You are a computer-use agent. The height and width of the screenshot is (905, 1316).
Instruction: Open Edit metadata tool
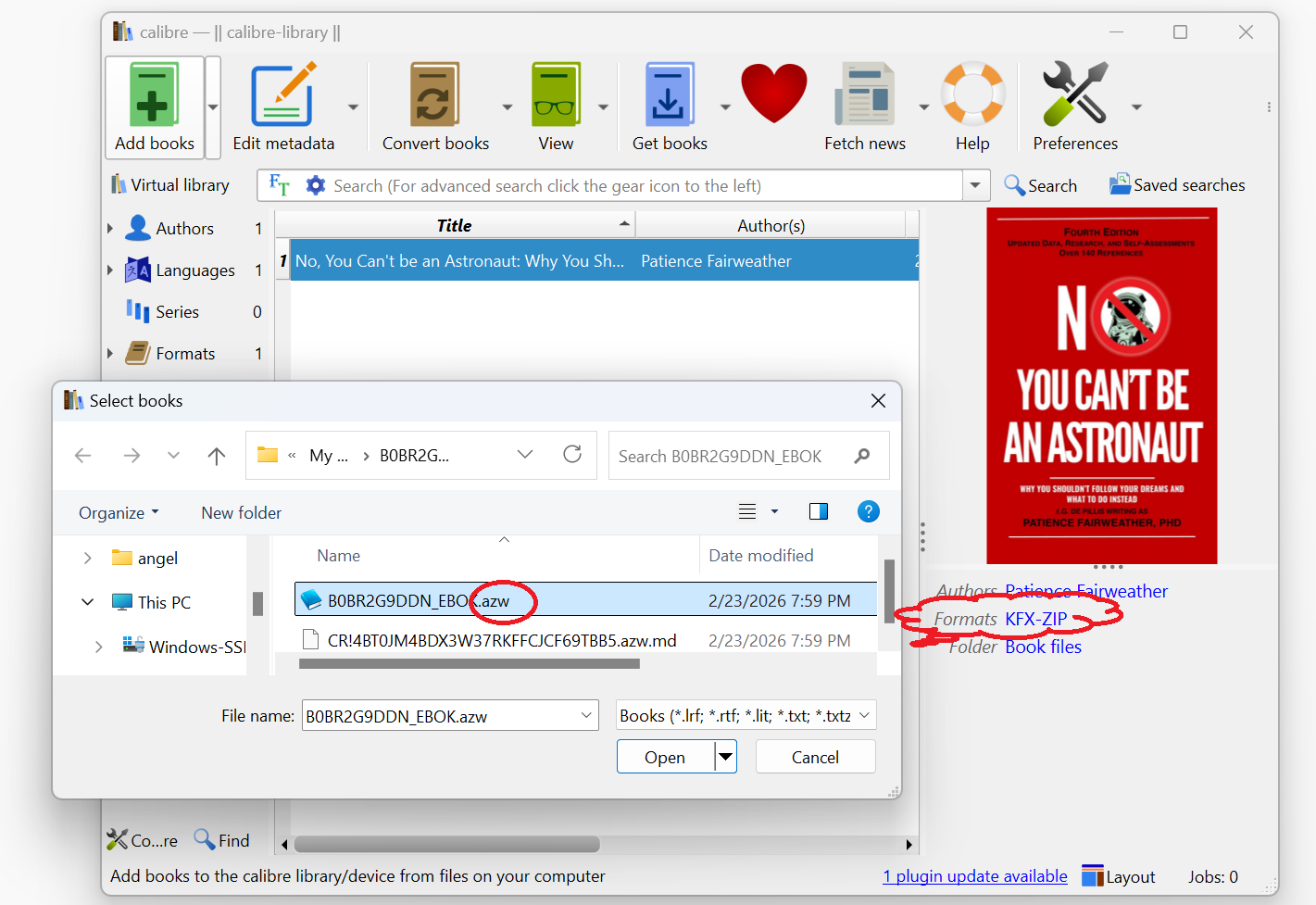click(282, 94)
